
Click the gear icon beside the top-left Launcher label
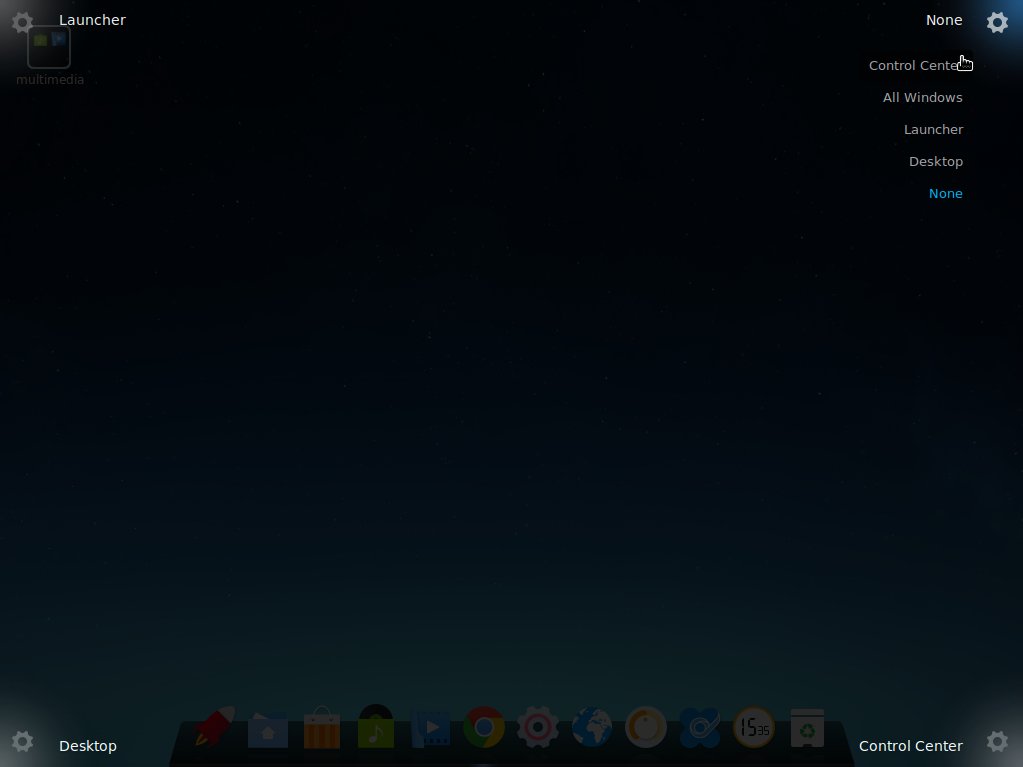[22, 22]
